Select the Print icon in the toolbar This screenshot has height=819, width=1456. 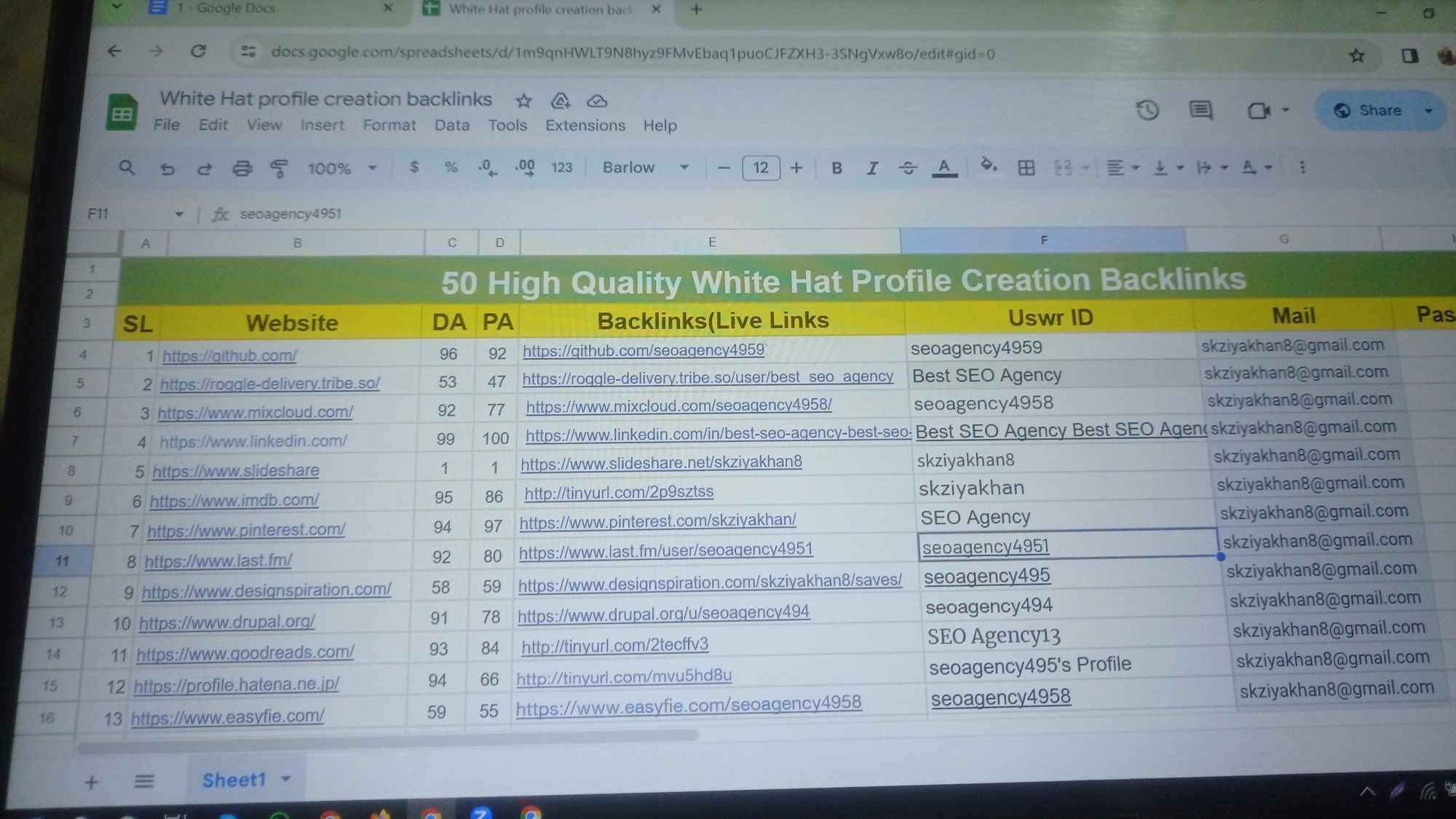click(242, 167)
